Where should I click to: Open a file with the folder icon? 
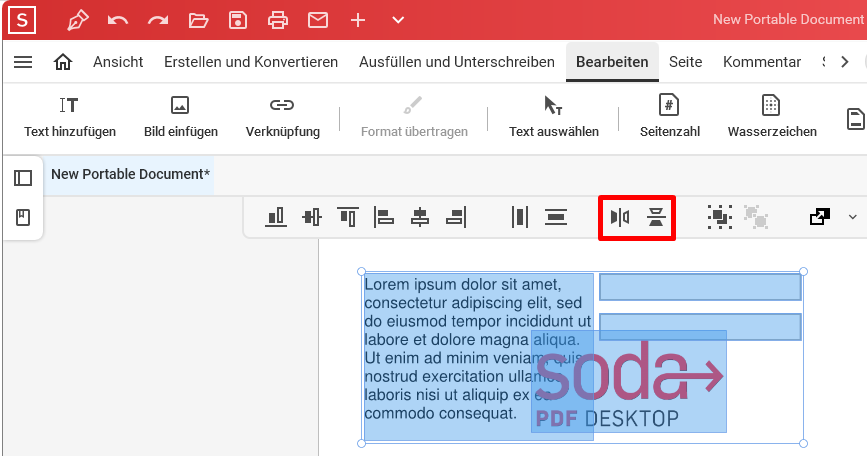[198, 21]
